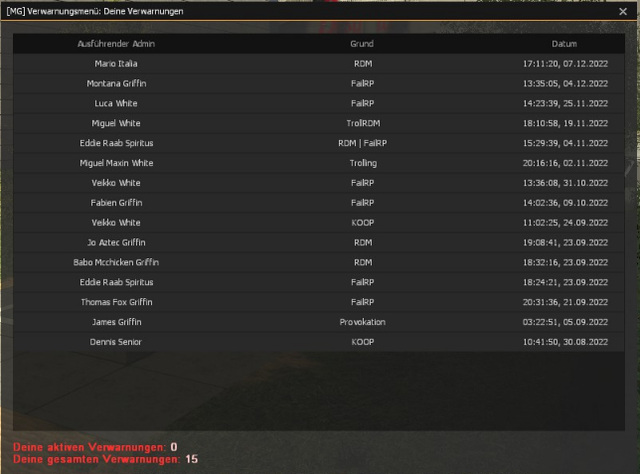
Task: Select admin name 'Jo Aztec Griffin'
Action: click(116, 243)
